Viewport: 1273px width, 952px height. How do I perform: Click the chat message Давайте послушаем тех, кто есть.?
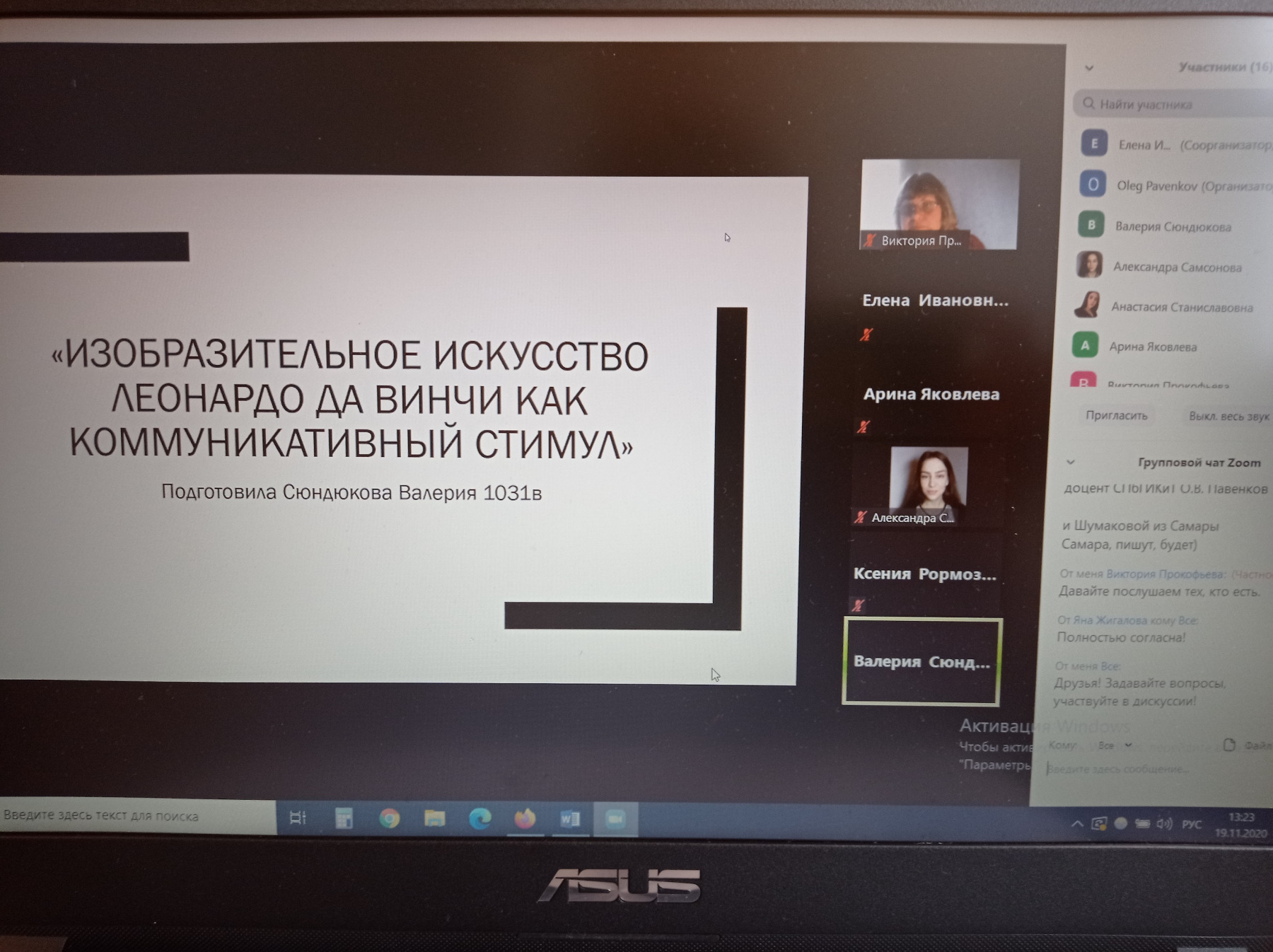tap(1159, 591)
